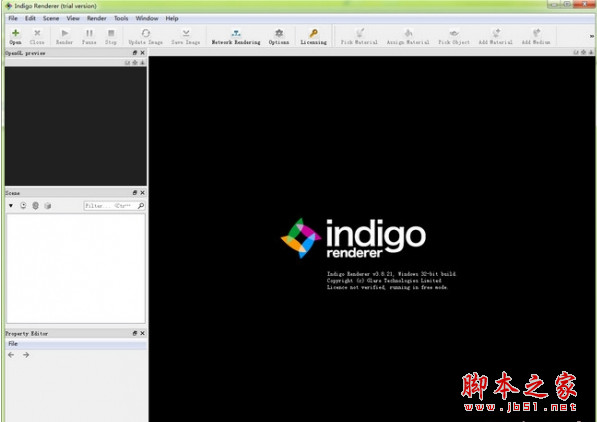Open the Scene menu
The height and width of the screenshot is (422, 597).
[x=51, y=18]
